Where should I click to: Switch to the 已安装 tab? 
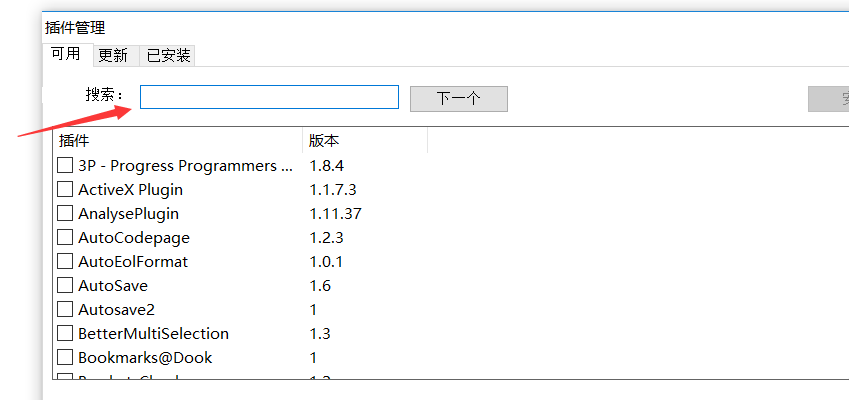pos(167,55)
